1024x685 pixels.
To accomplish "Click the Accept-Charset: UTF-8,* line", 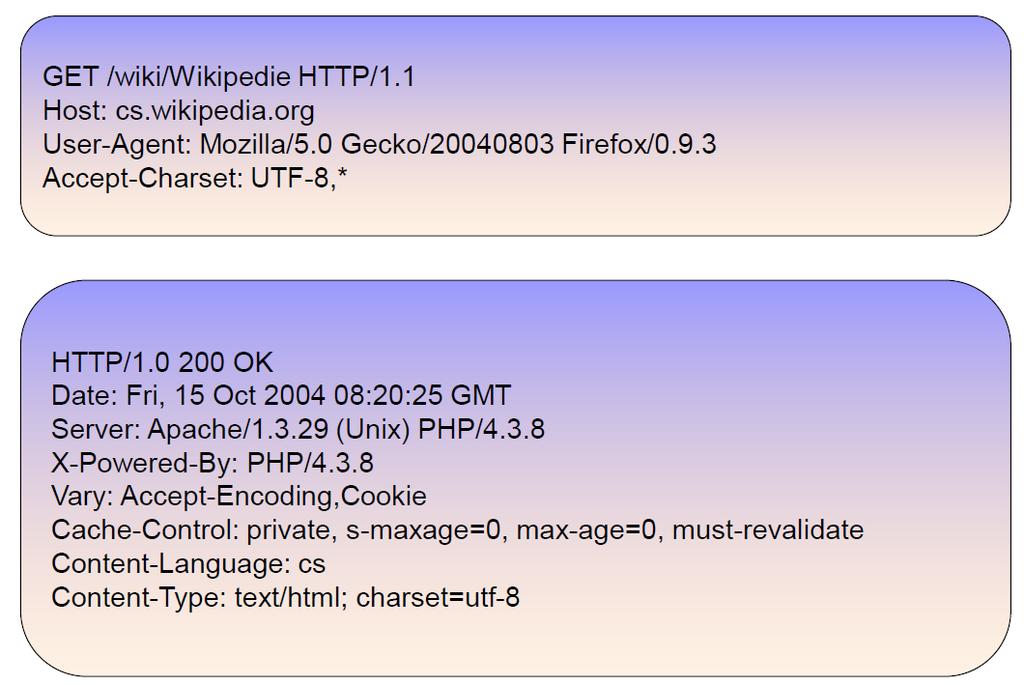I will coord(195,178).
